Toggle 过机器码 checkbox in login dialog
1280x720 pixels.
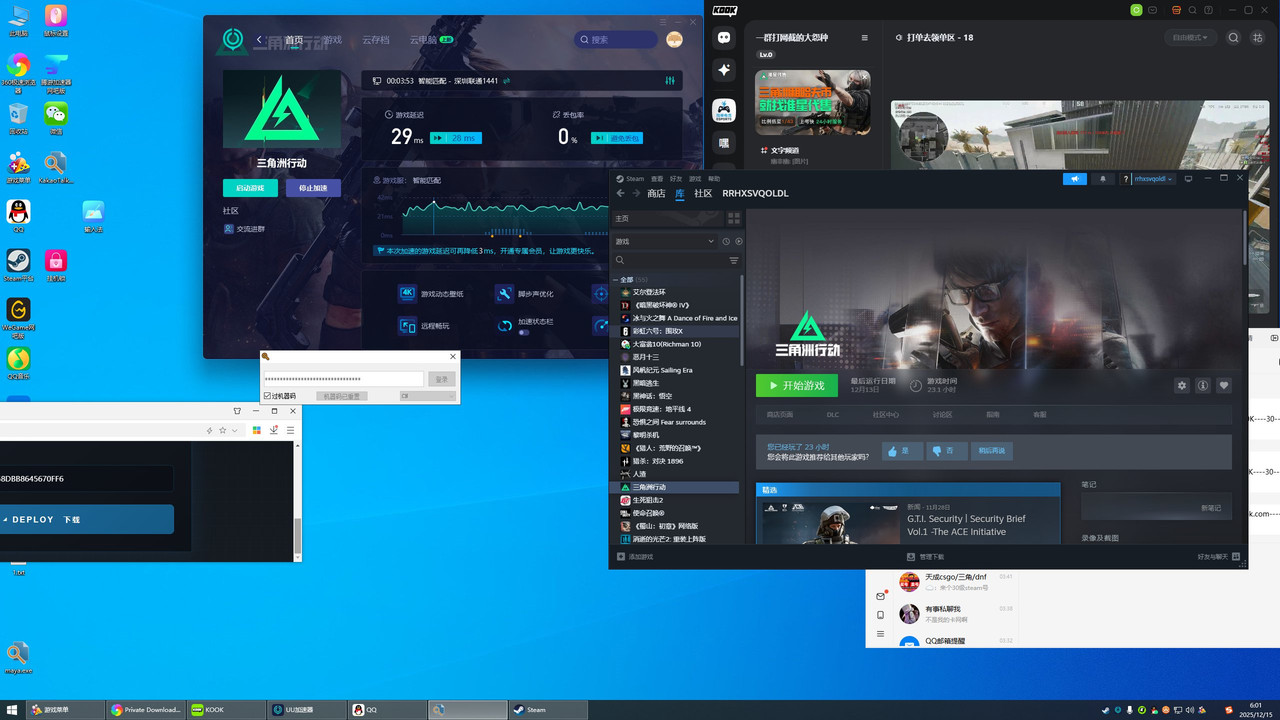(x=267, y=396)
